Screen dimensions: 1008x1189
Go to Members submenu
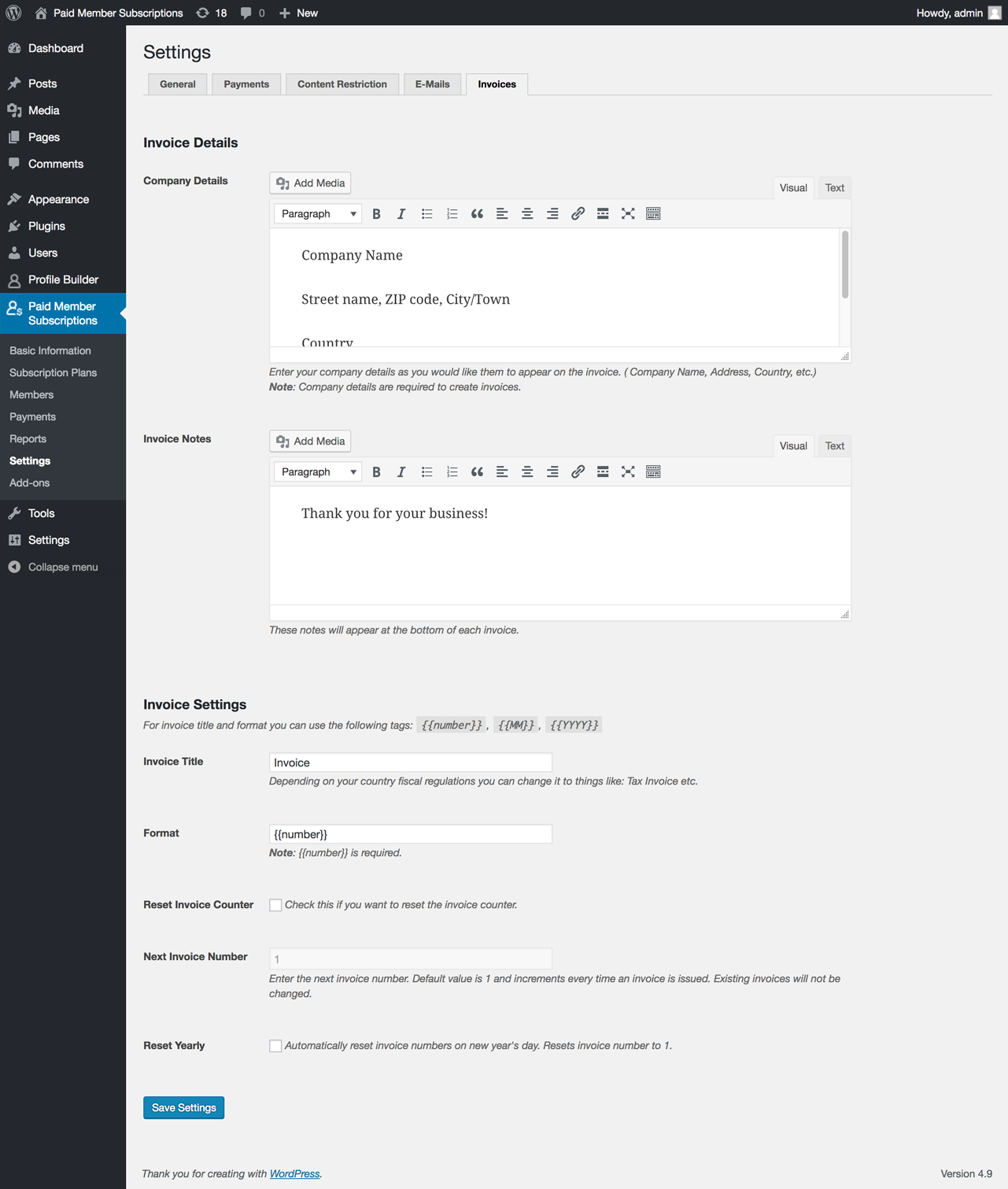[31, 395]
